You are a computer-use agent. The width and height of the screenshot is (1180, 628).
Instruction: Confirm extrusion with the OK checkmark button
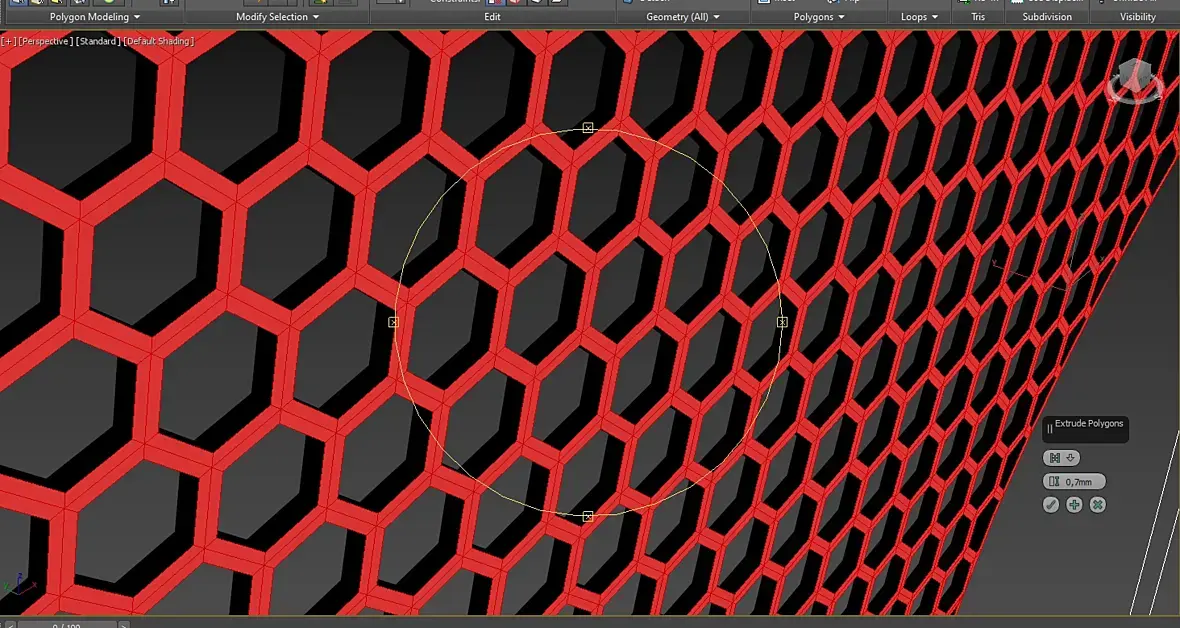[1051, 505]
